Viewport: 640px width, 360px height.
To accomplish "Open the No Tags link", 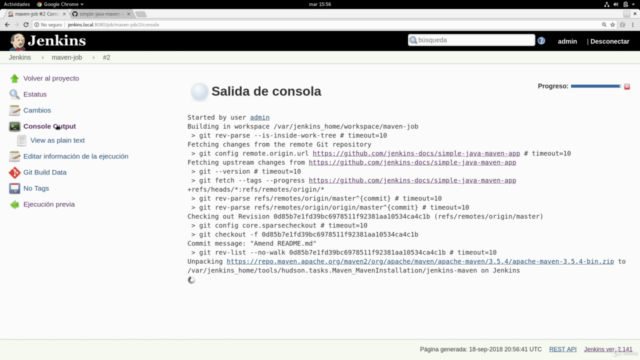I will (x=36, y=189).
